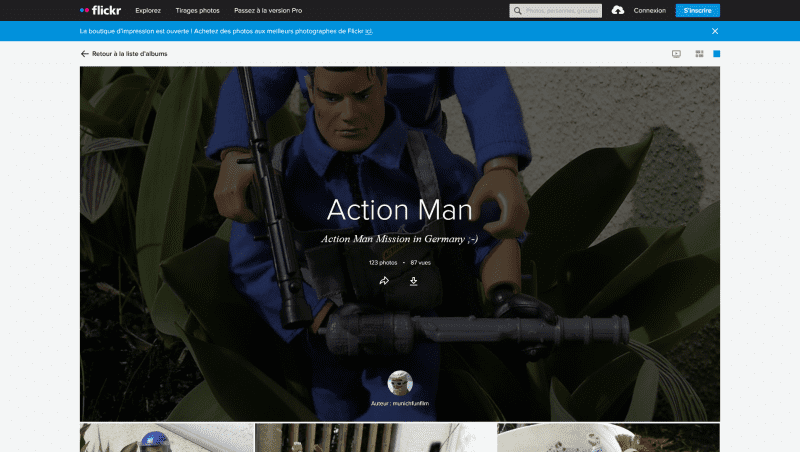The image size is (800, 452).
Task: Click the Flickr logo
Action: click(x=100, y=11)
